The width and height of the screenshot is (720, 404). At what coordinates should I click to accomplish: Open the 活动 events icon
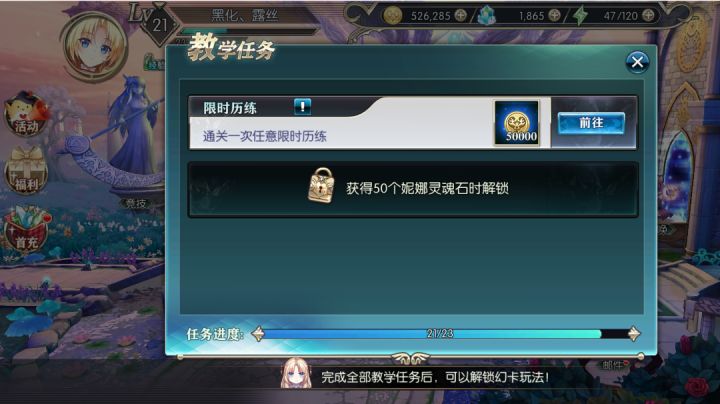pyautogui.click(x=25, y=114)
